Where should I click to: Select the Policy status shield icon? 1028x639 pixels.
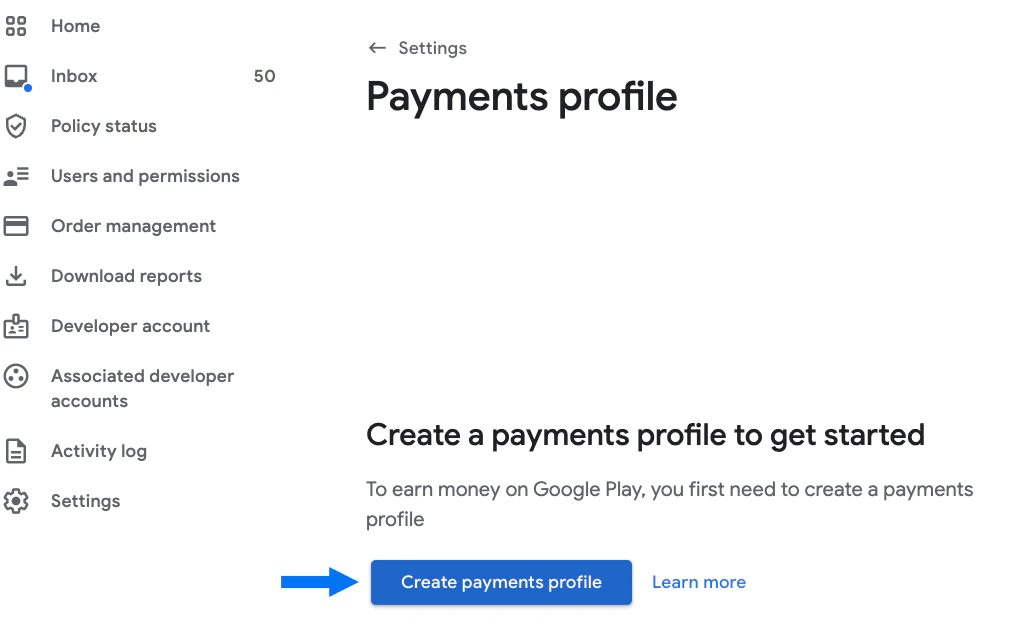point(16,126)
